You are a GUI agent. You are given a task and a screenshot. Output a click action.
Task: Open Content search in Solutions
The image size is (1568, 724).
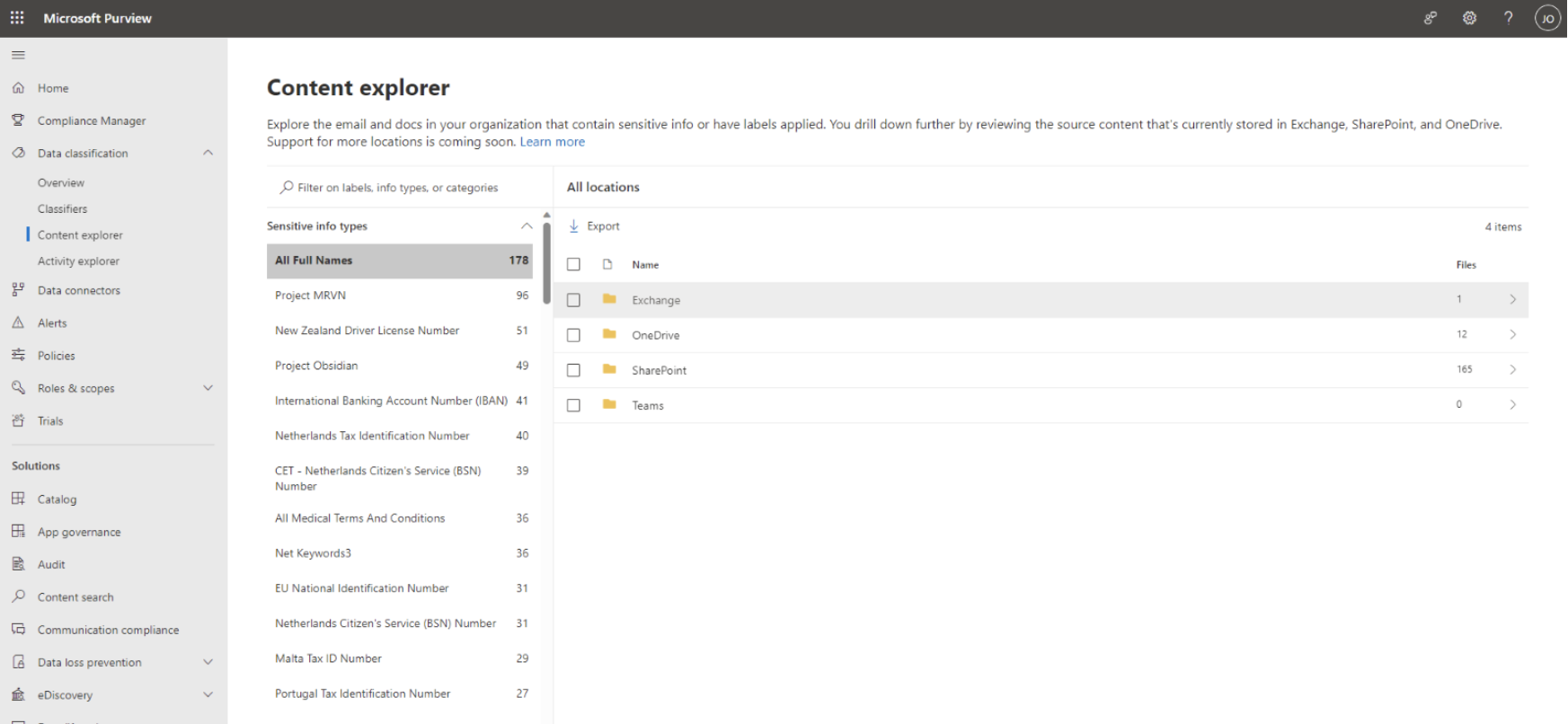[x=75, y=596]
